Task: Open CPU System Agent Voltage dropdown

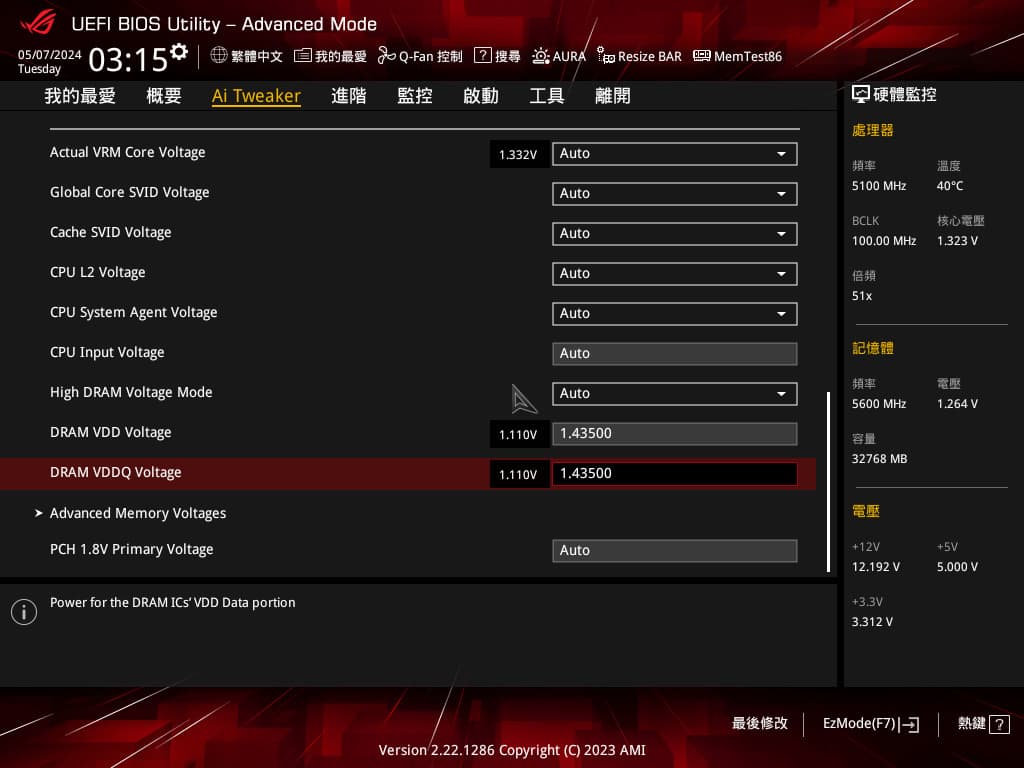Action: (x=675, y=313)
